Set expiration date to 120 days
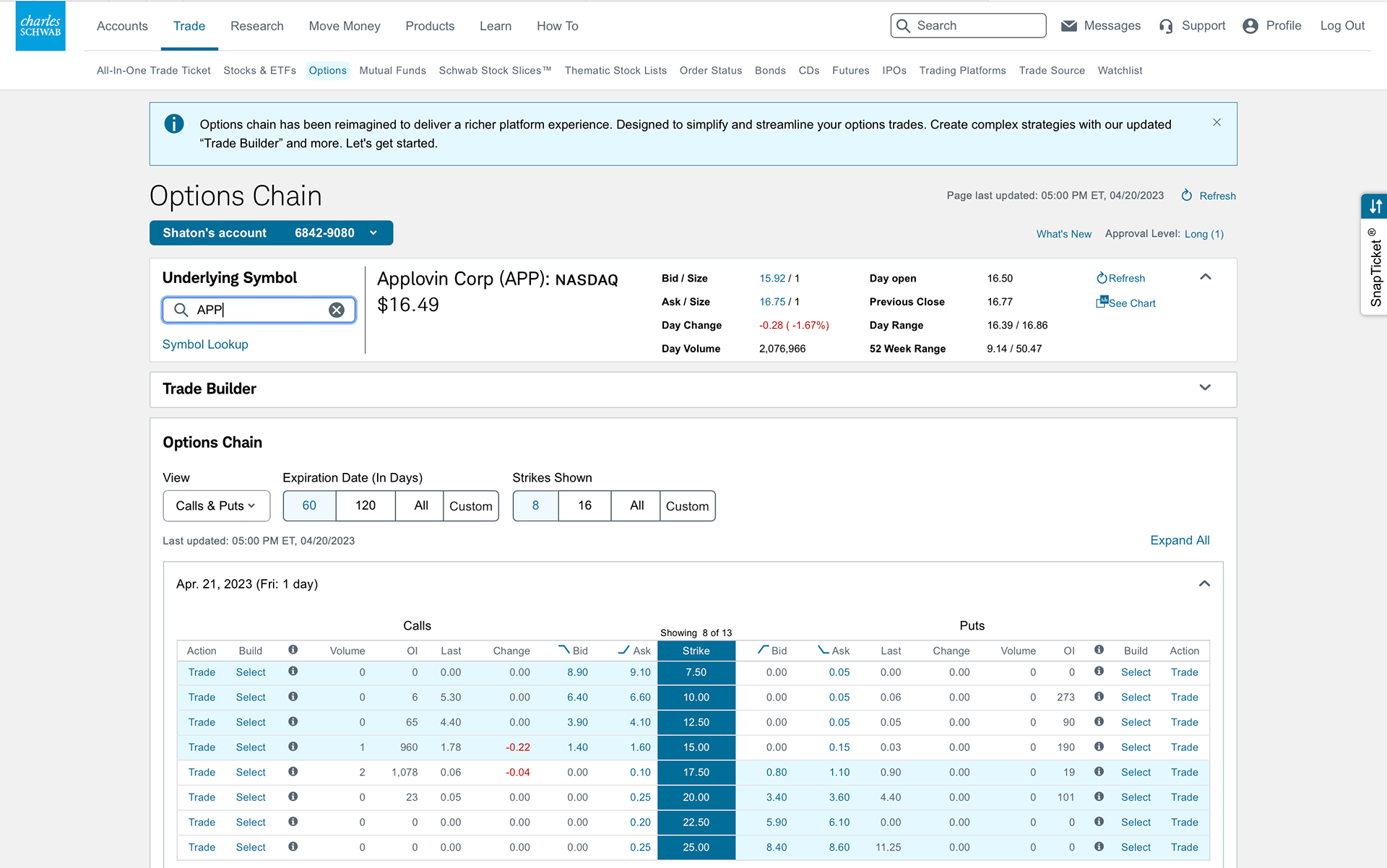Screen dimensions: 1387x868 point(366,505)
